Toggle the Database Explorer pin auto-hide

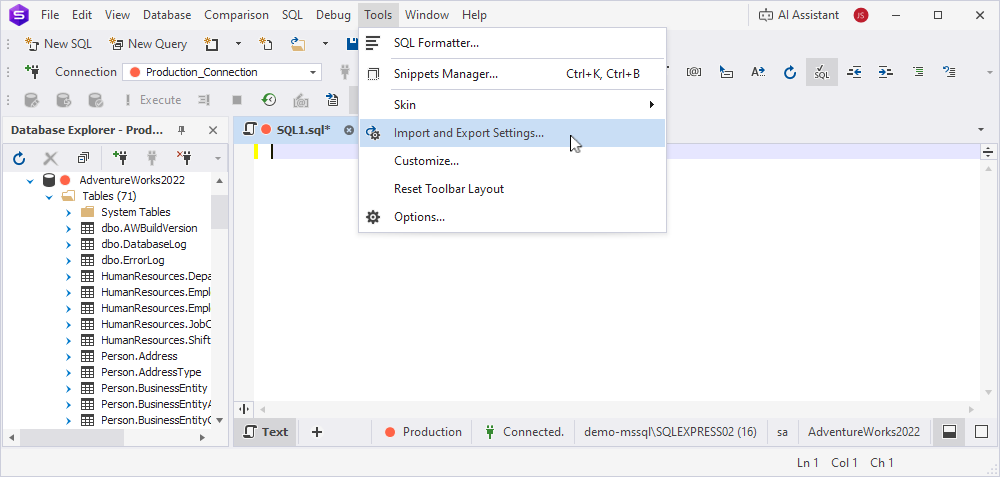tap(181, 130)
